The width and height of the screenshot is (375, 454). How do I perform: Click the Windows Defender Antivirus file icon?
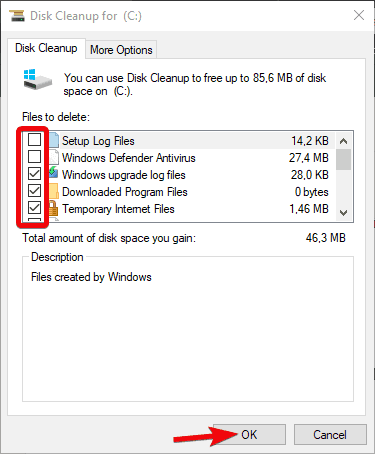[54, 157]
